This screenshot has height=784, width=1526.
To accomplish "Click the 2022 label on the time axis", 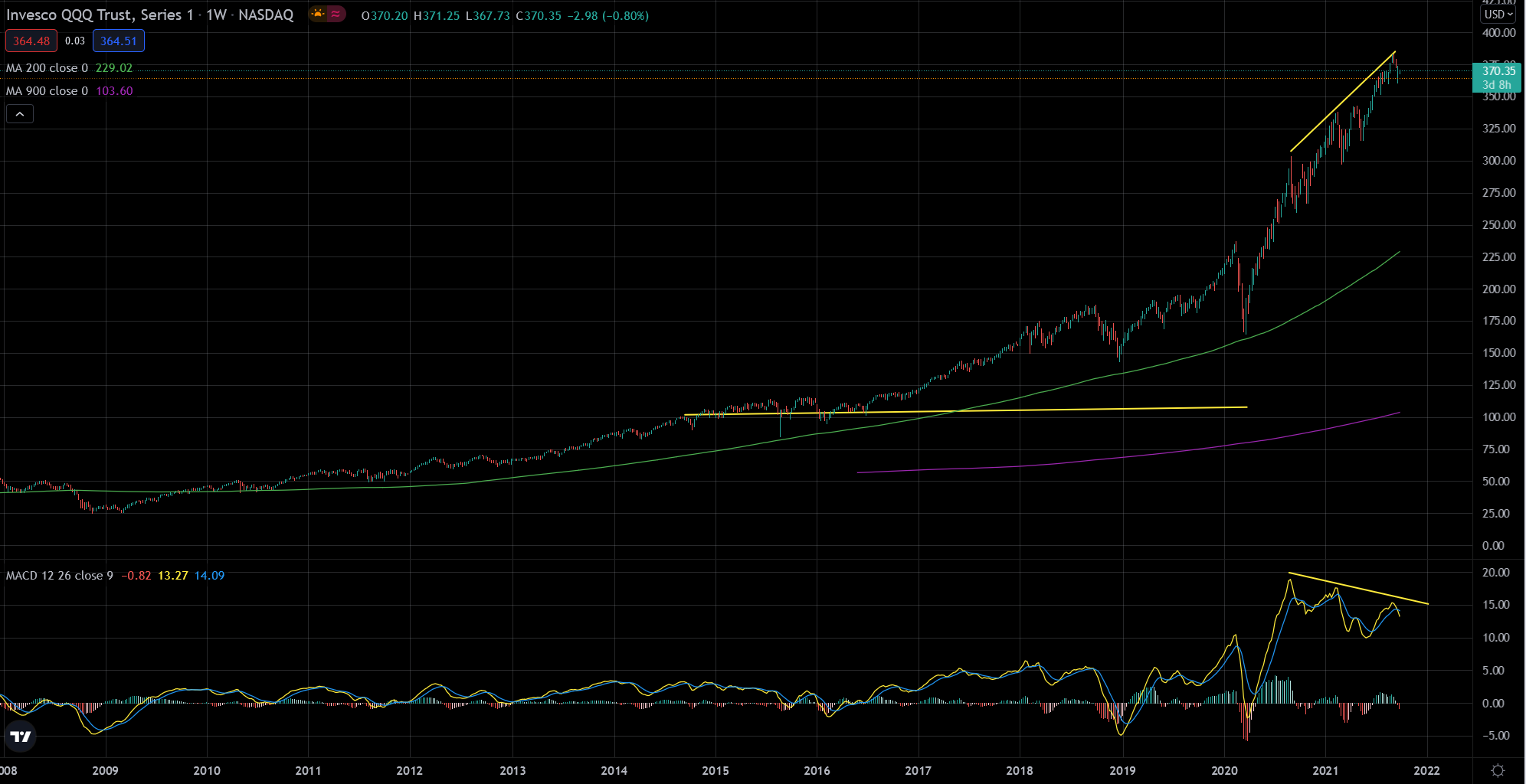I will coord(1426,770).
